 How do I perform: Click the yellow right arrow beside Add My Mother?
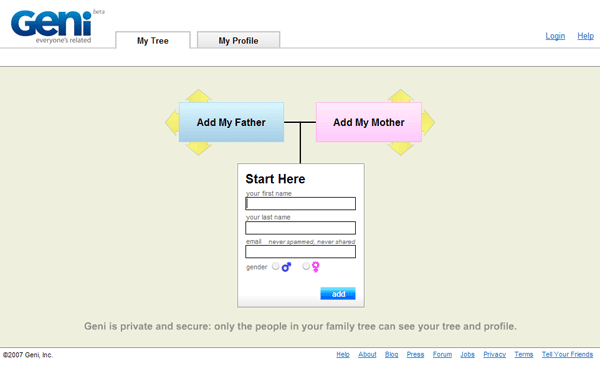(429, 122)
